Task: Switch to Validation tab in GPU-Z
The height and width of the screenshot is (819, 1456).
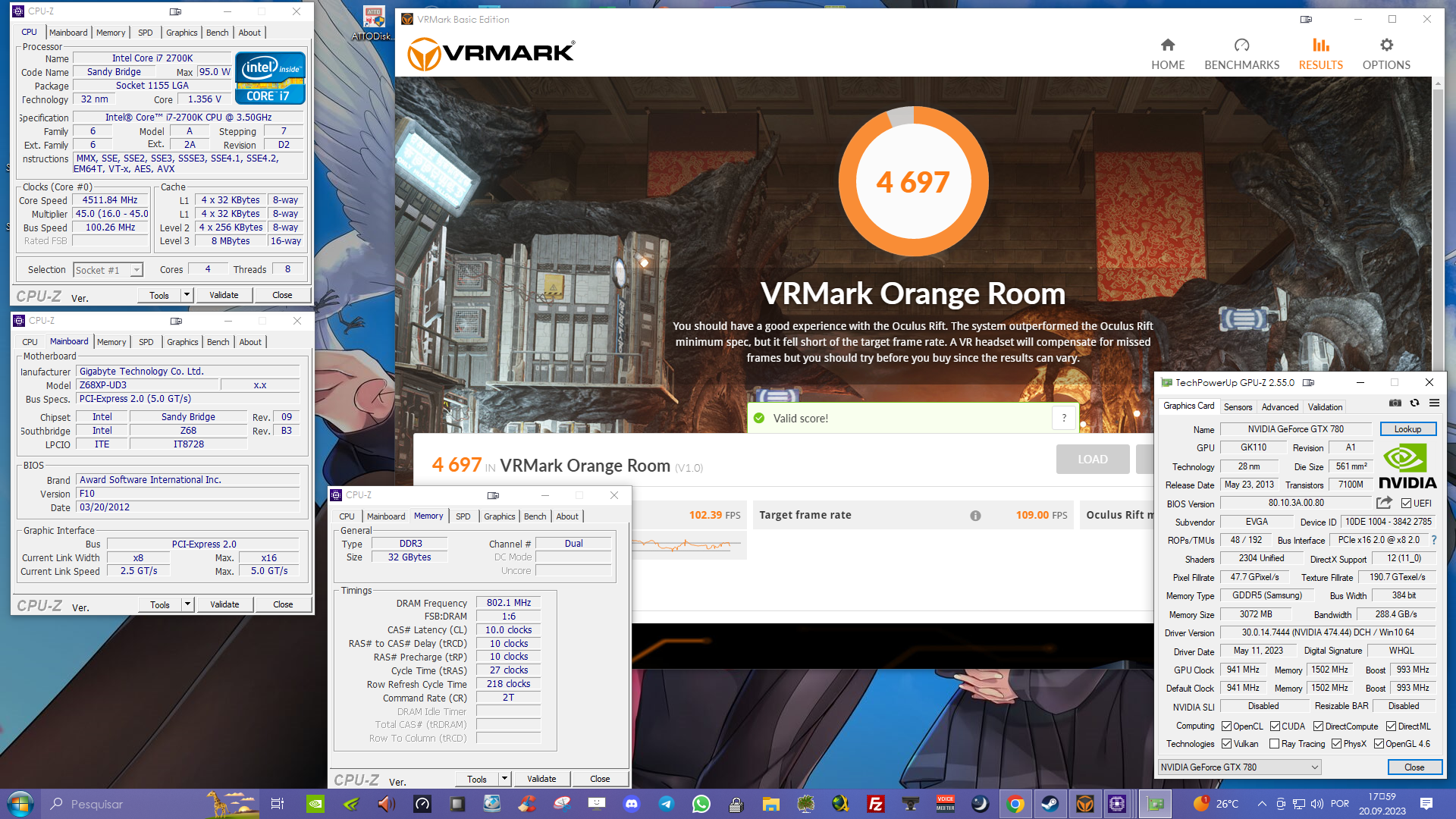Action: pos(1325,407)
